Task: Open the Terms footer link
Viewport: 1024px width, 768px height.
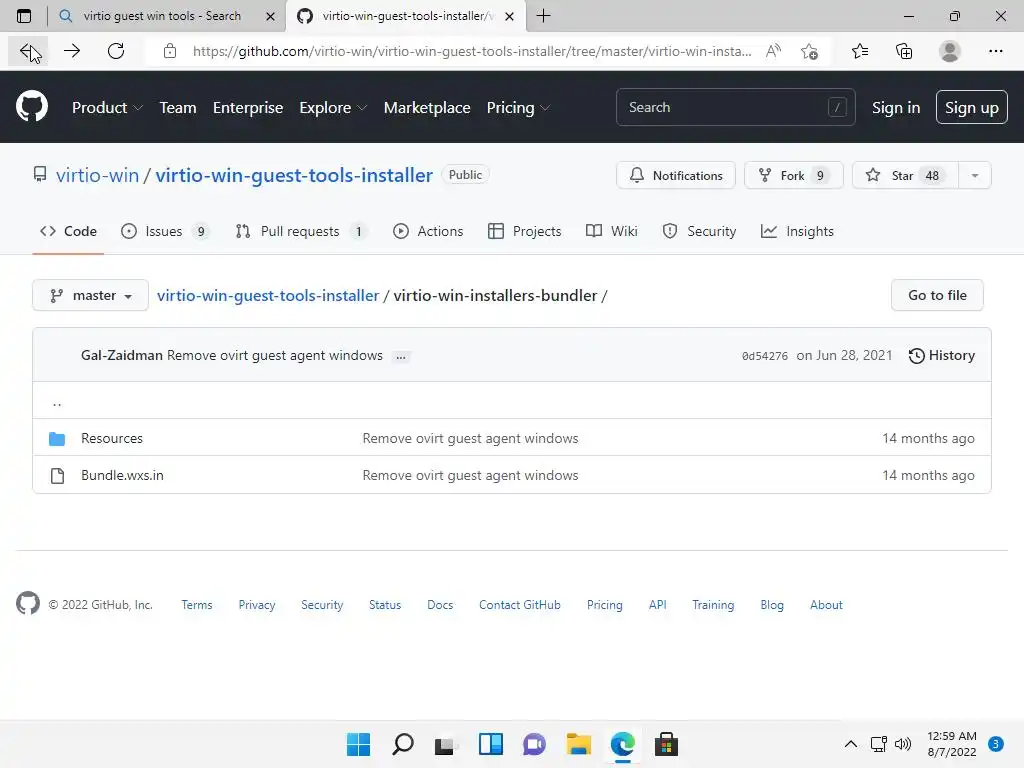Action: 197,605
